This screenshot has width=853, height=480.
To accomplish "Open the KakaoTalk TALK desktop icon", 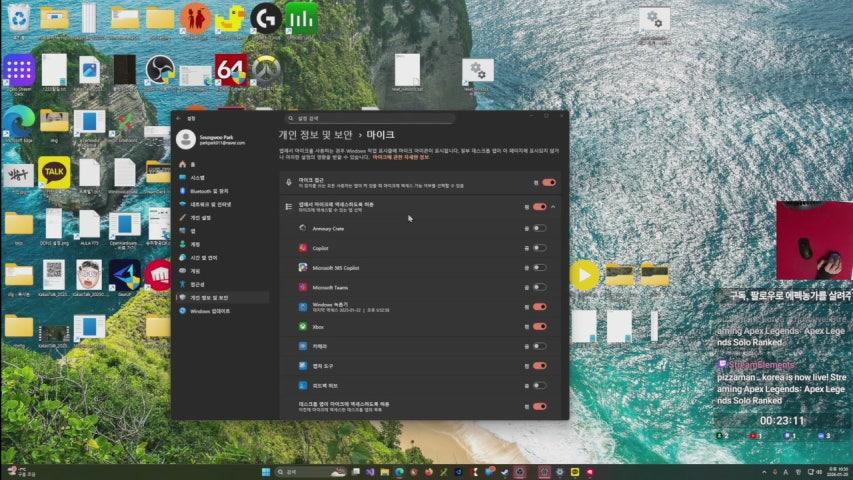I will [54, 174].
